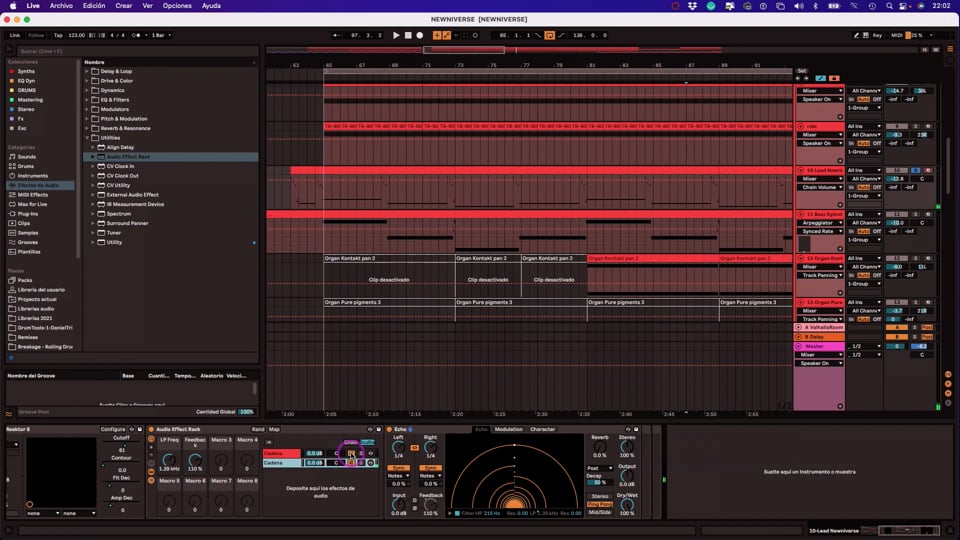
Task: Expand the EQ & Filters folder
Action: [87, 100]
